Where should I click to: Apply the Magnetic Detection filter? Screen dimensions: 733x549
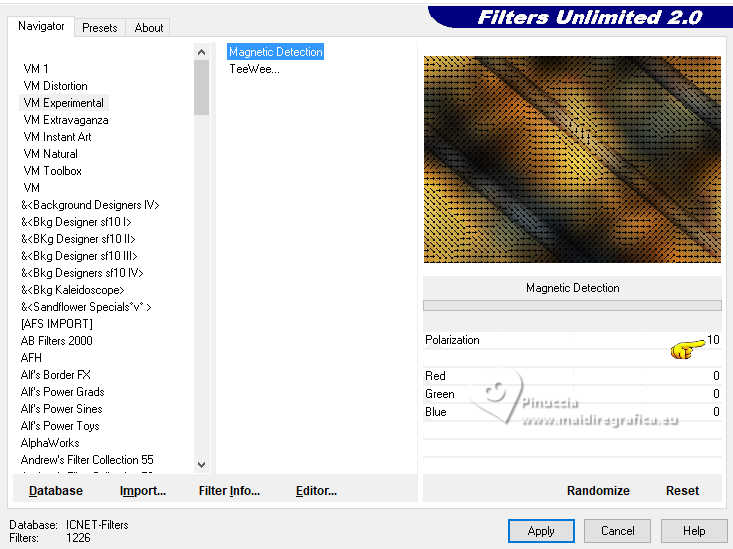[x=541, y=531]
